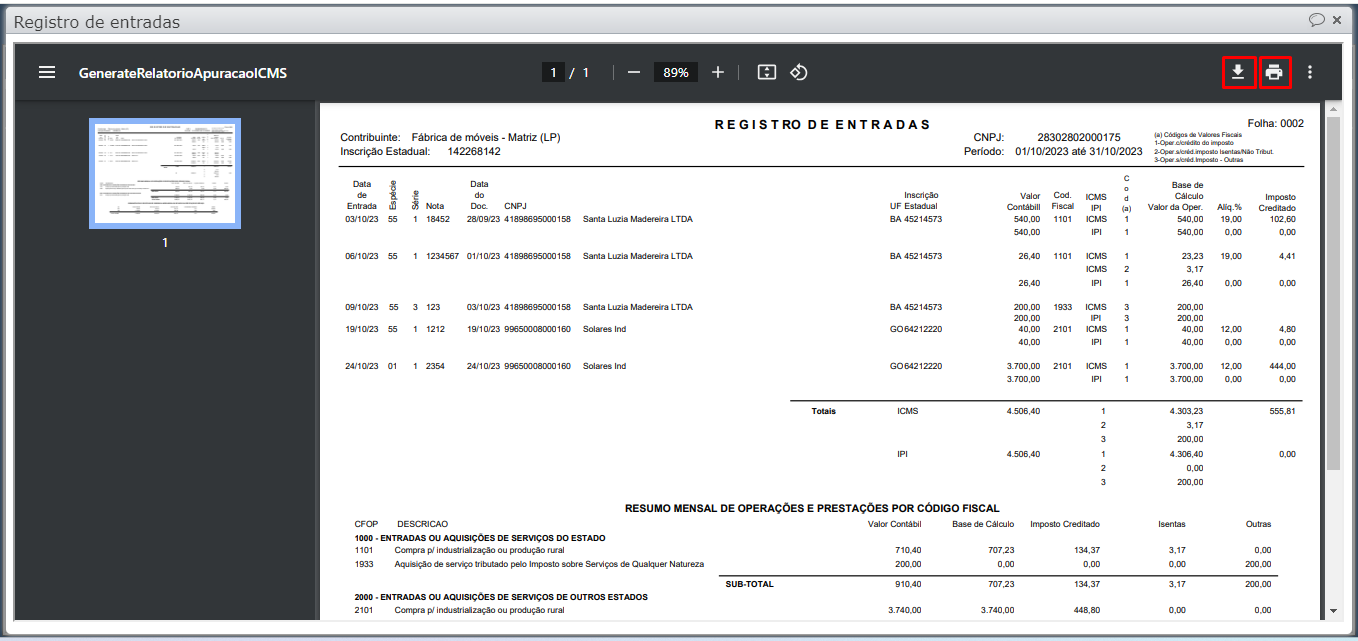This screenshot has height=641, width=1358.
Task: Click Inscrição Estadual value 142268142
Action: pos(474,151)
